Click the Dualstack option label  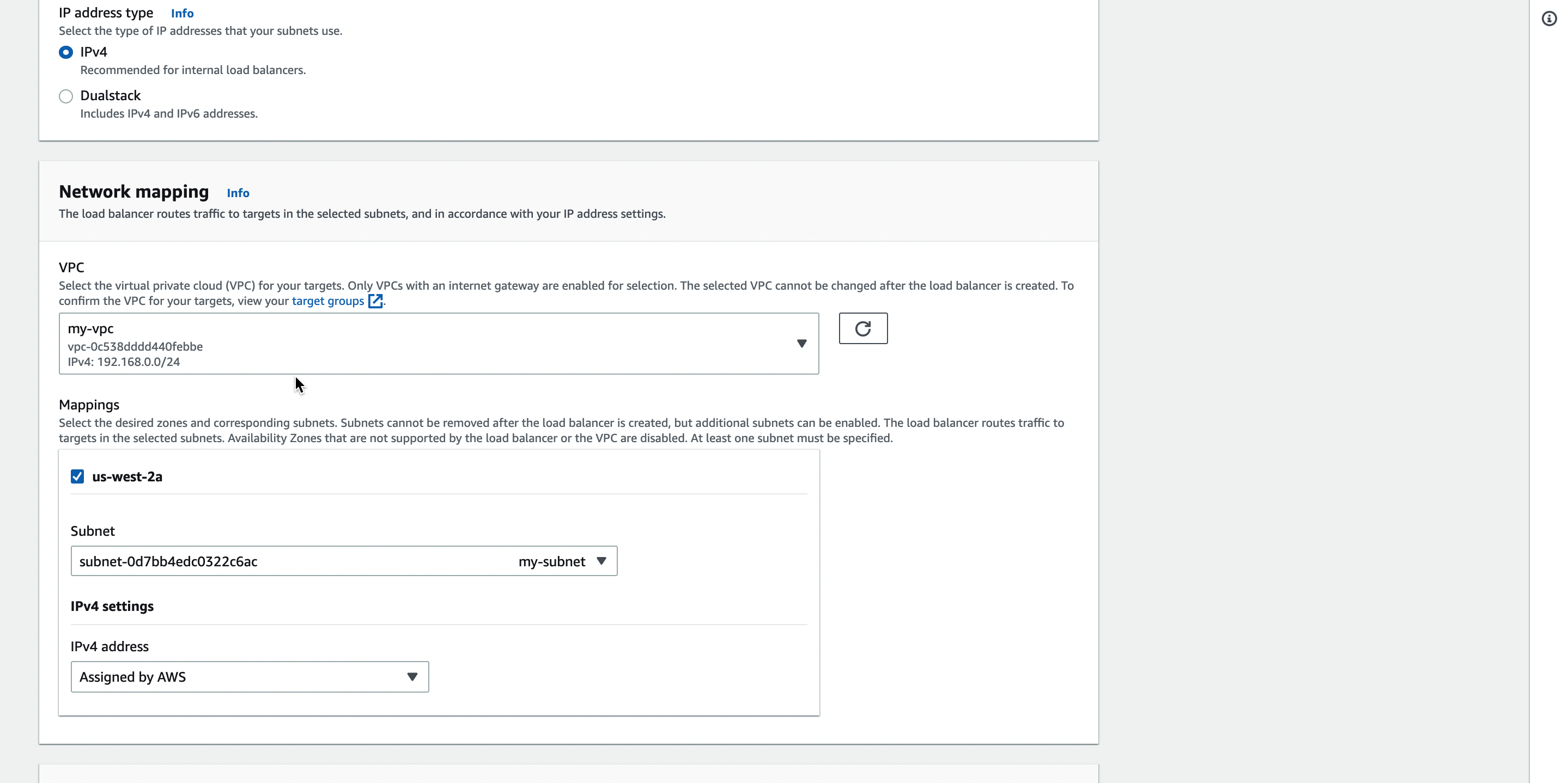coord(110,95)
